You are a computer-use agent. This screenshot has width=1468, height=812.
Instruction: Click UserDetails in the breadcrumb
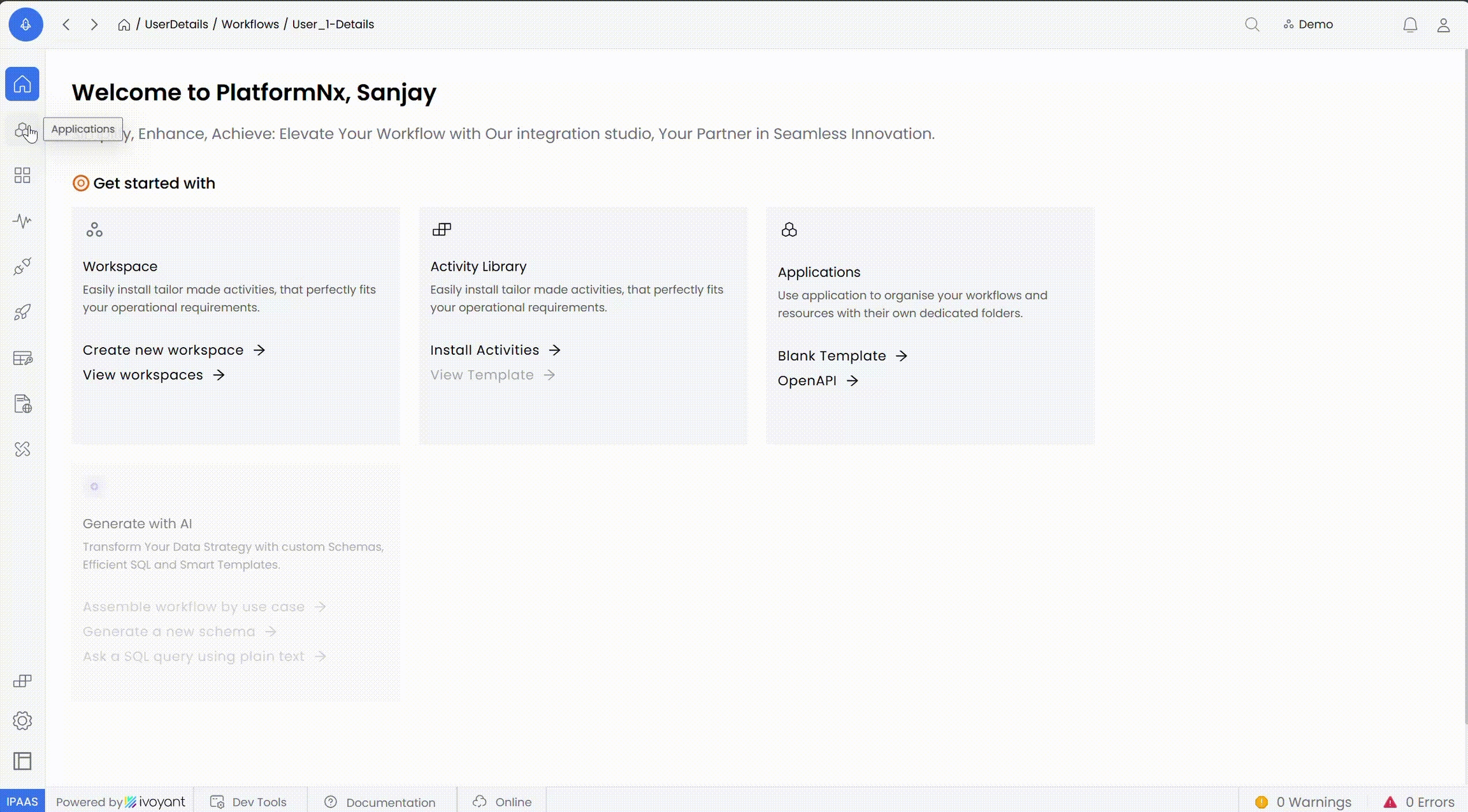pyautogui.click(x=176, y=24)
